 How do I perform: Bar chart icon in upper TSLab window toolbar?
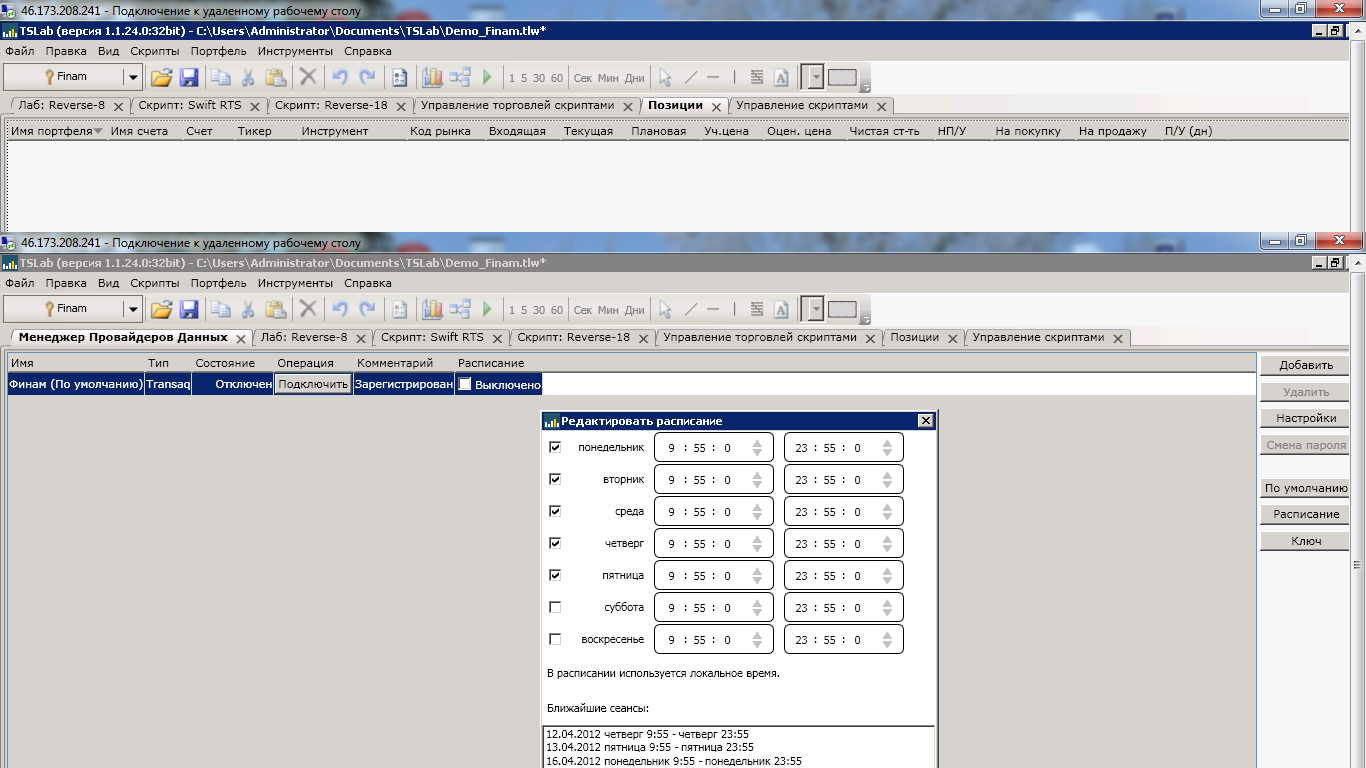click(432, 77)
